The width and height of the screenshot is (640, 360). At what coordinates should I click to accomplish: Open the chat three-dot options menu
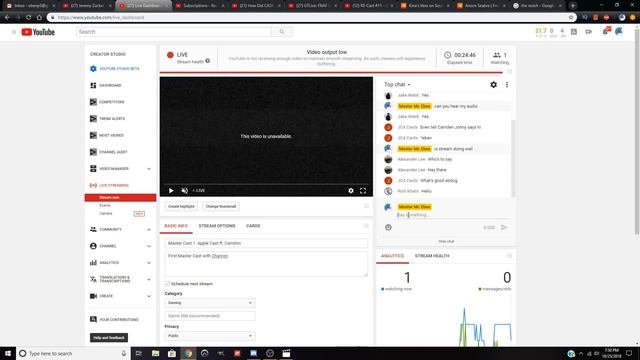[x=507, y=84]
